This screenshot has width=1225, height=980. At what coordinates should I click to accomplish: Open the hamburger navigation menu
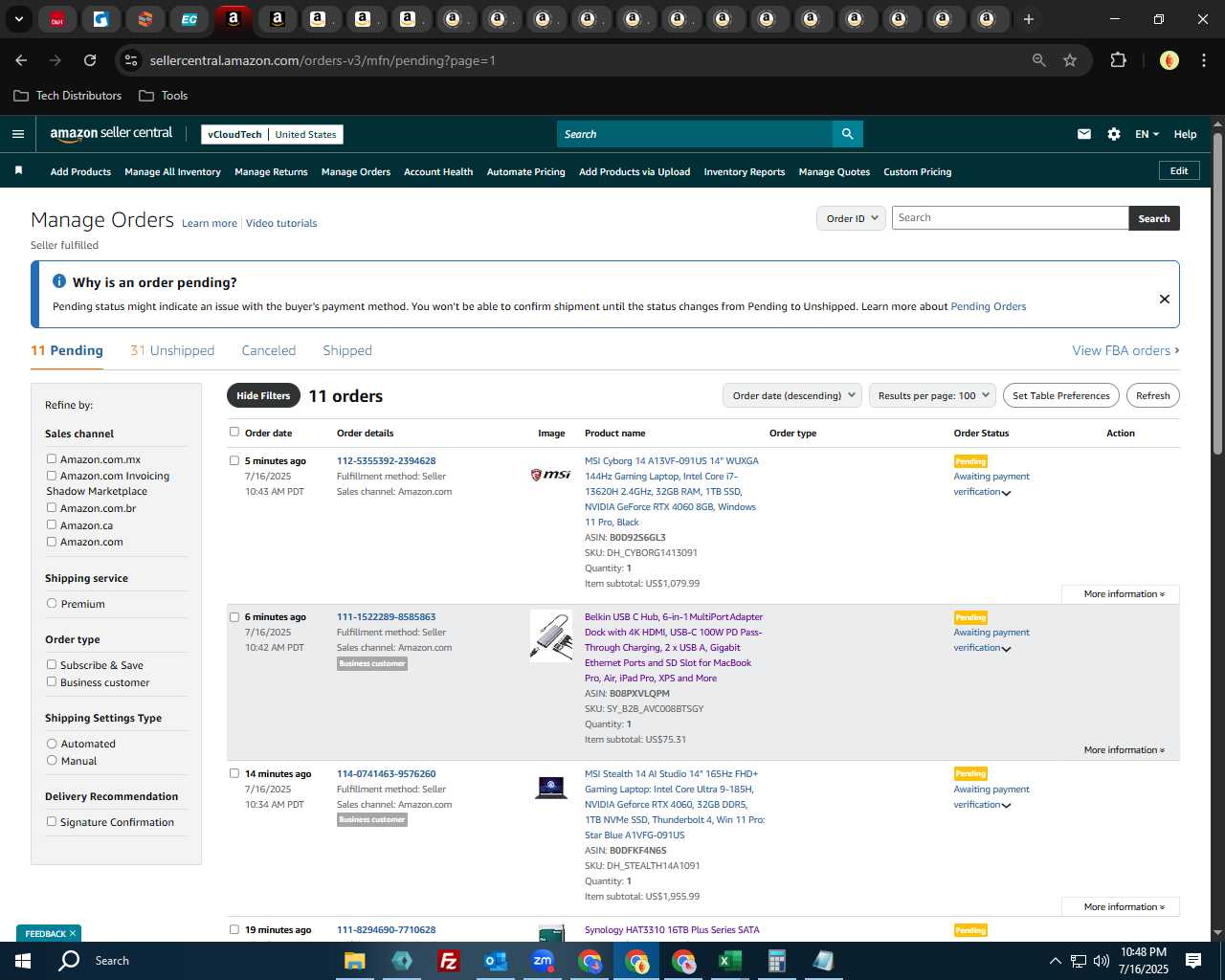click(x=17, y=134)
